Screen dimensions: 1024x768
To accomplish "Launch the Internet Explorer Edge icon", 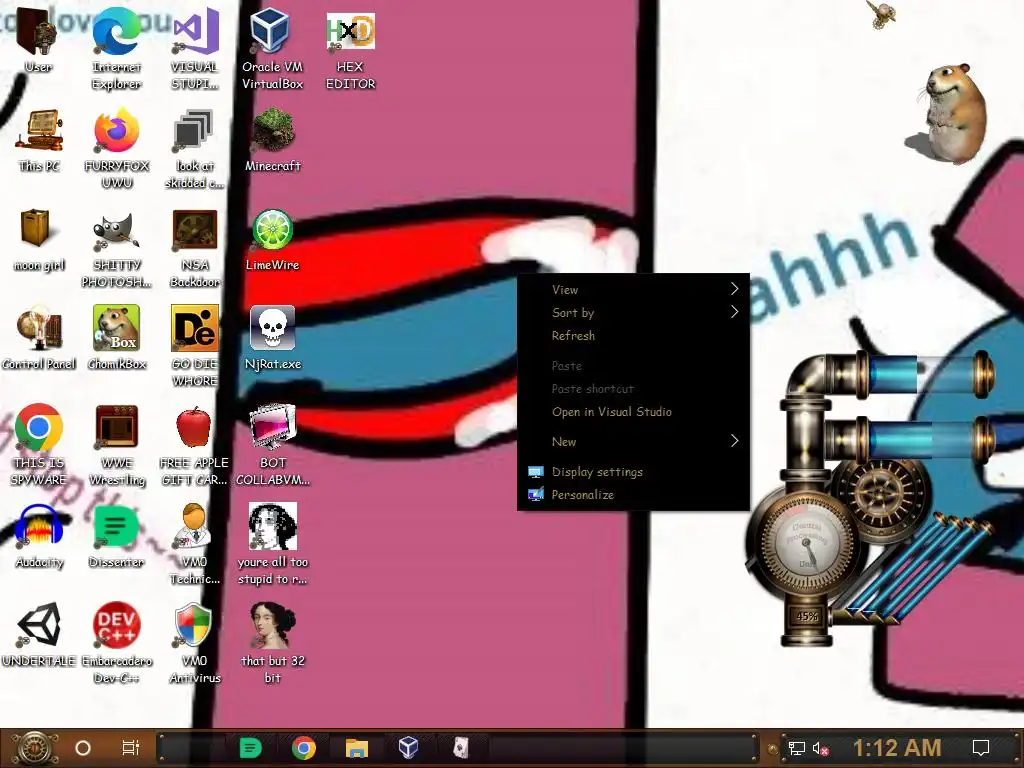I will pyautogui.click(x=116, y=49).
